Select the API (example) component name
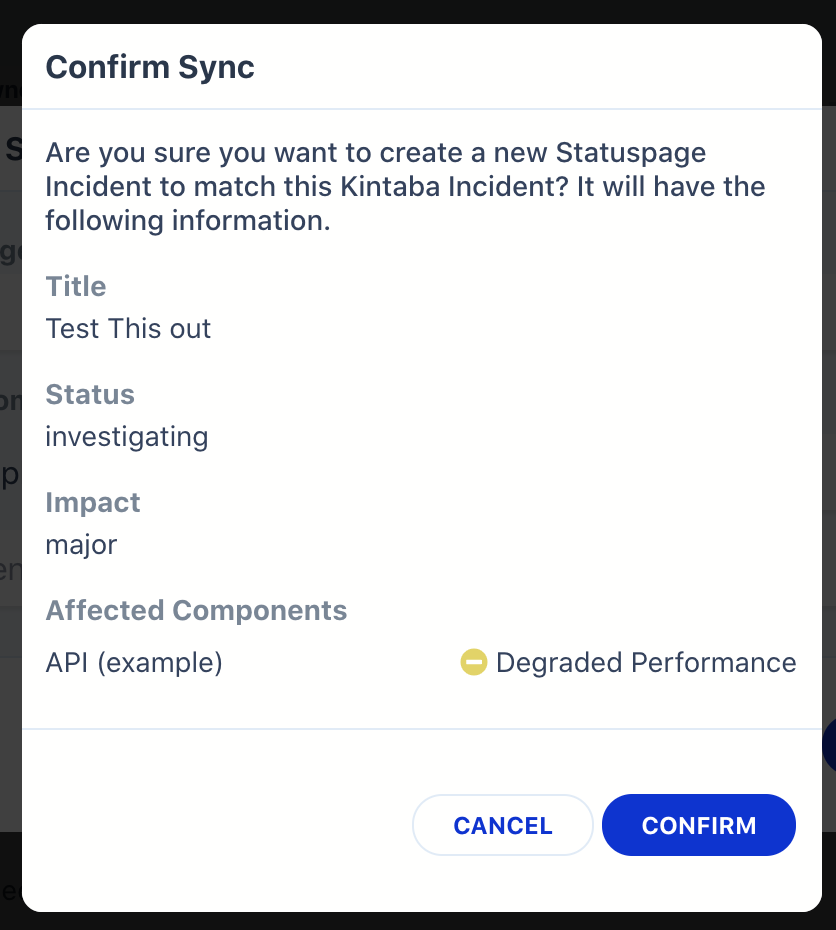Viewport: 836px width, 930px height. (x=134, y=662)
